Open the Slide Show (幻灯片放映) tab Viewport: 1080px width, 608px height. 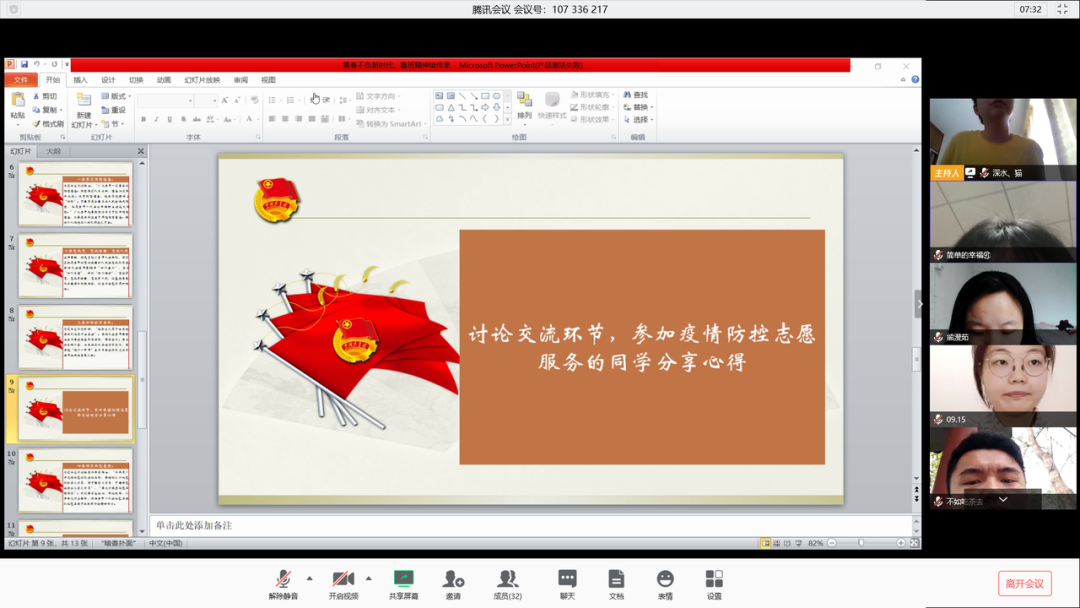(x=202, y=80)
